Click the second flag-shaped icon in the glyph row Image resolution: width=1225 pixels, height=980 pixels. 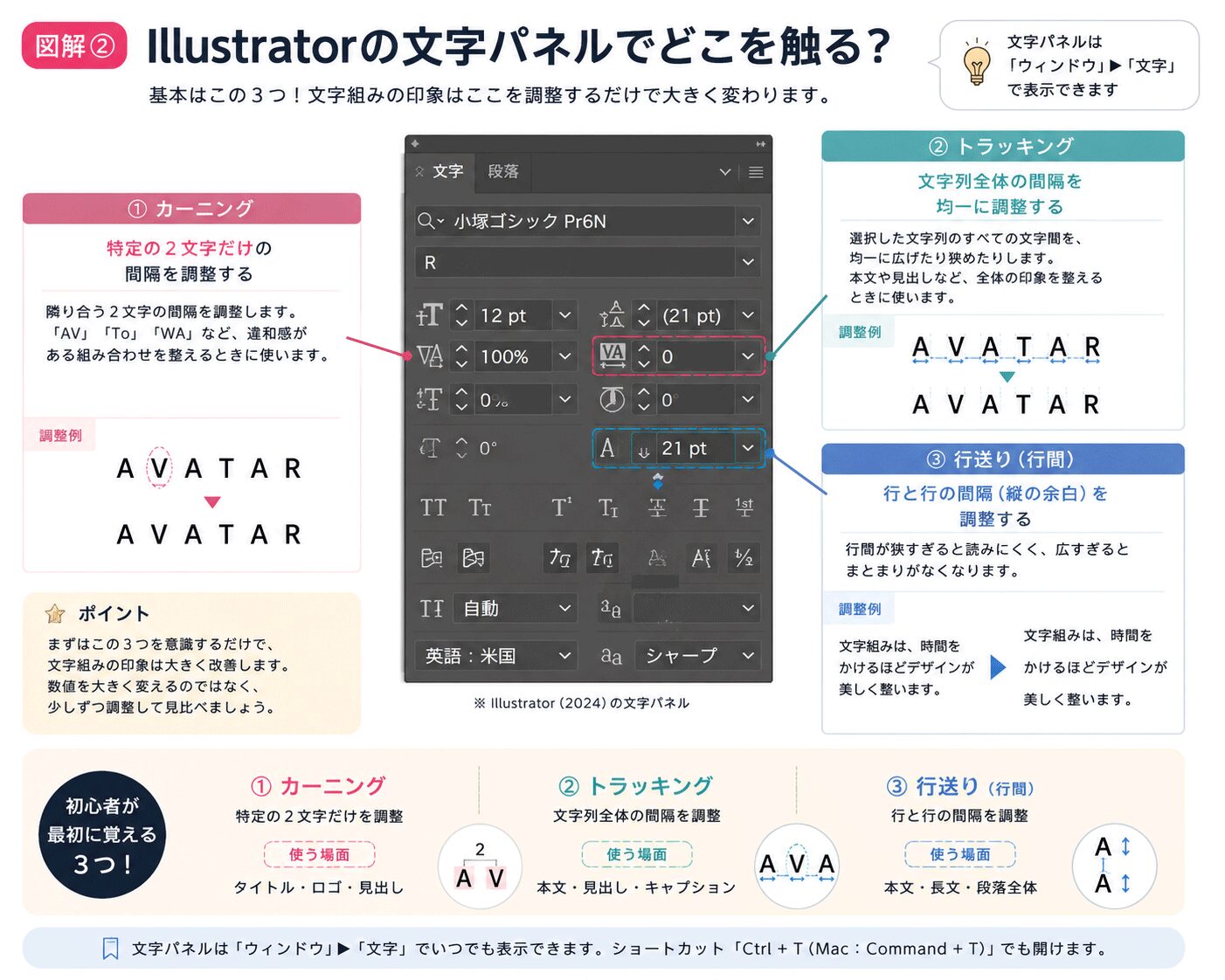[x=474, y=557]
